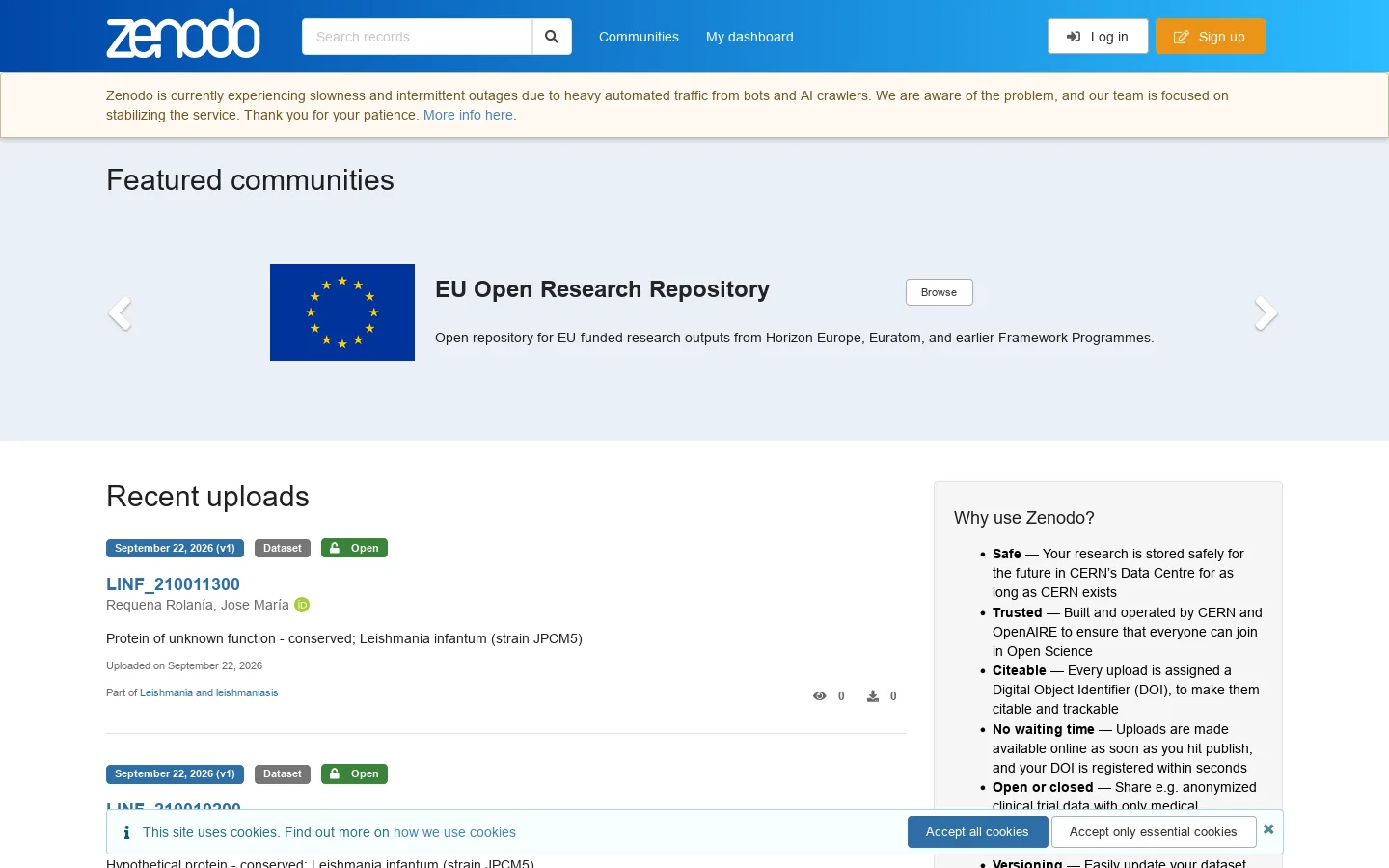Accept only essential cookies

point(1154,831)
